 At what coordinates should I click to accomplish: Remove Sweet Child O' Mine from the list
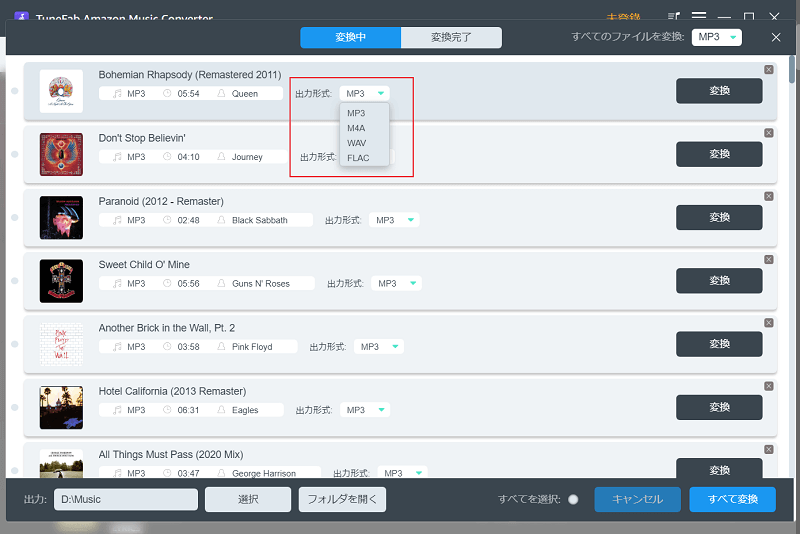tap(768, 260)
